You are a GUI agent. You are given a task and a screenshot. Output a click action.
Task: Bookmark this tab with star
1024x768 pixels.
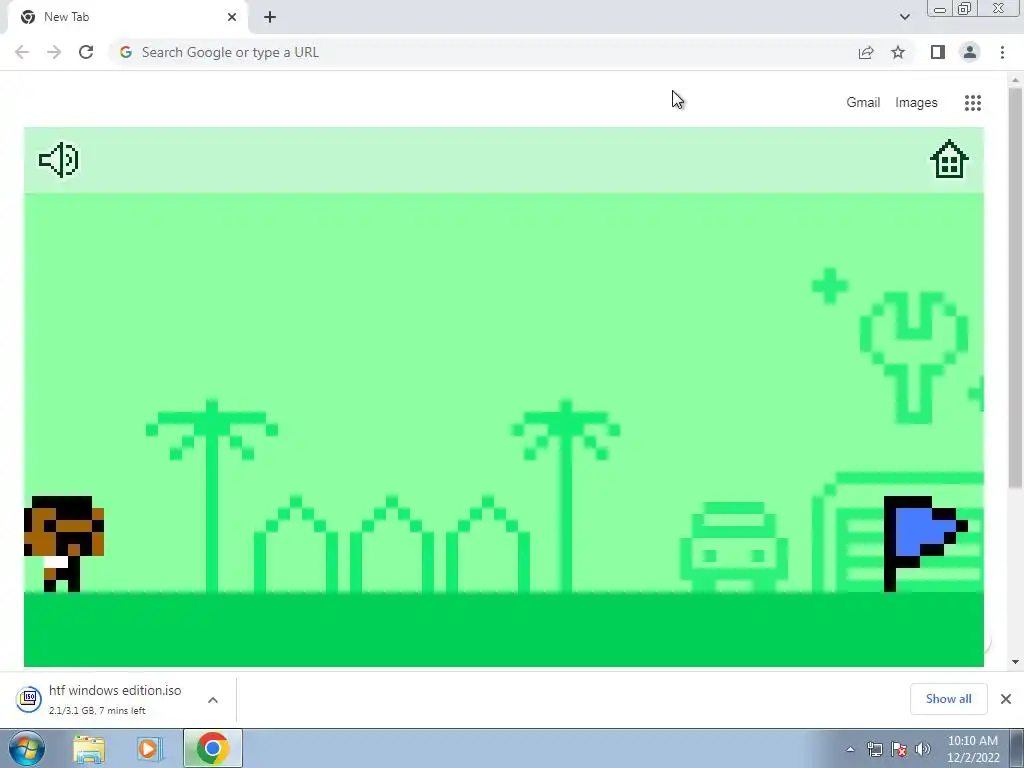point(898,52)
